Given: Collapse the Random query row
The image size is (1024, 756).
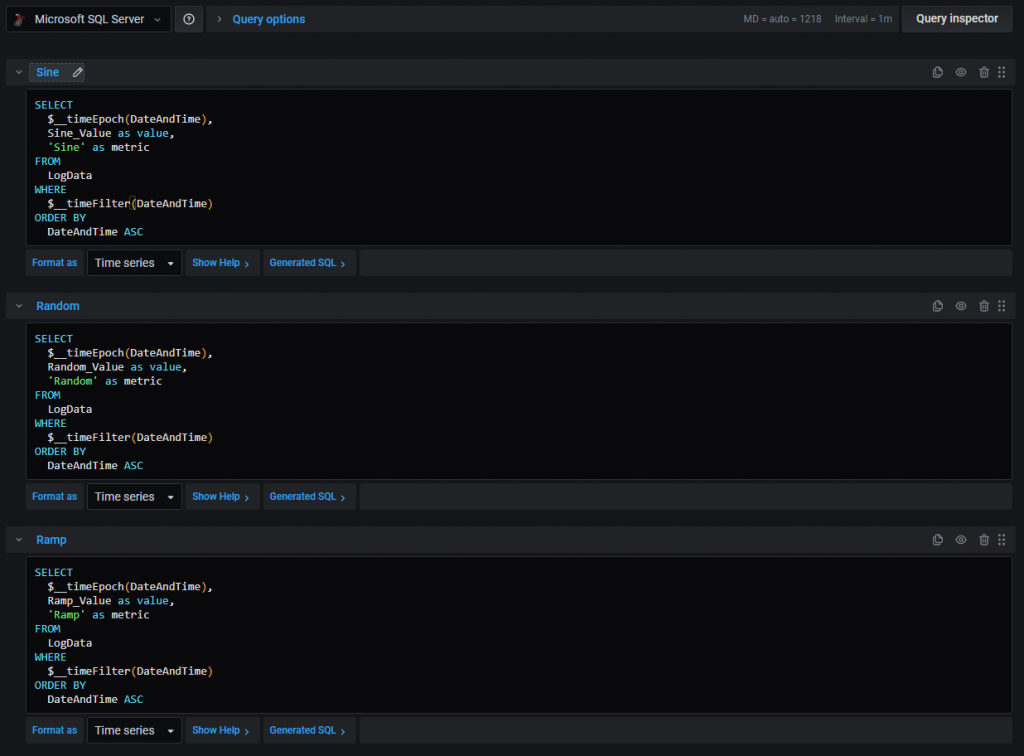Looking at the screenshot, I should click(x=18, y=306).
